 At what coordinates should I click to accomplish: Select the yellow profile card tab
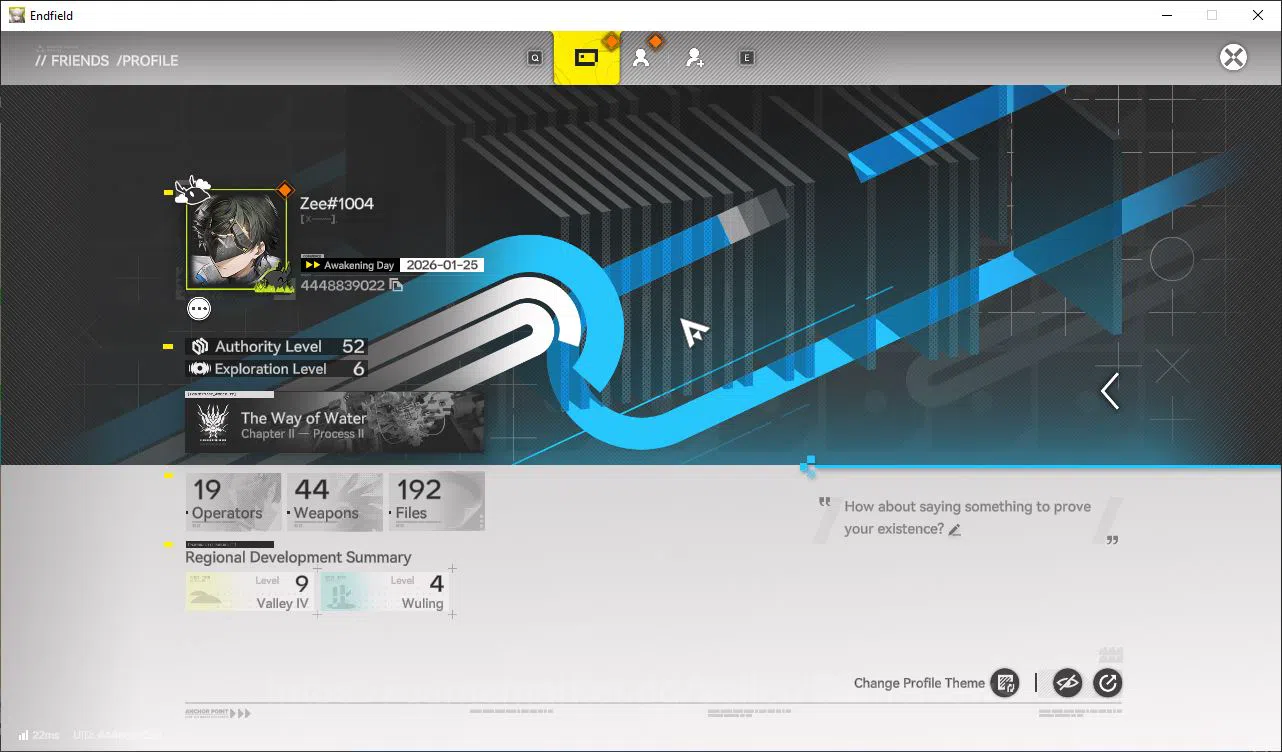587,58
